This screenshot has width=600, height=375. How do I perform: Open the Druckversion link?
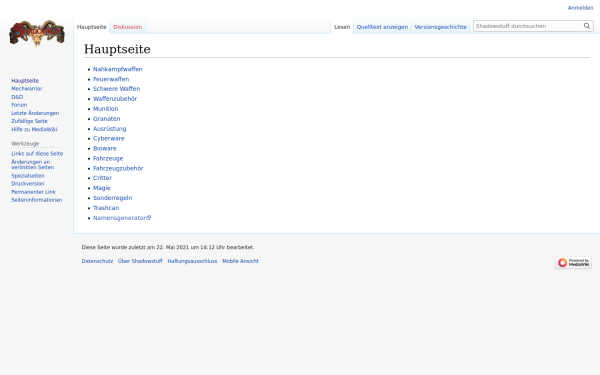[28, 184]
